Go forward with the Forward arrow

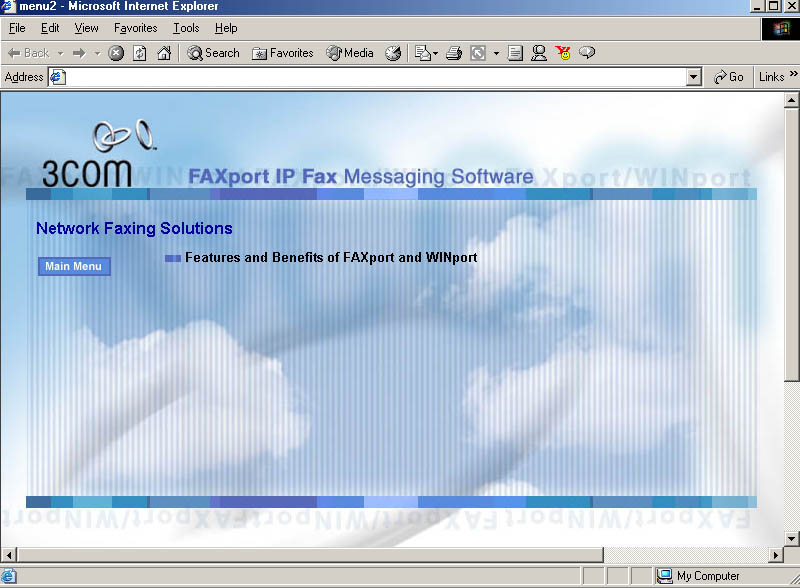79,53
